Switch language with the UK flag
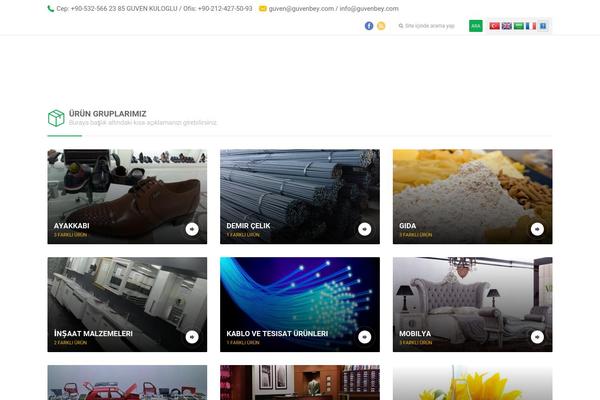Viewport: 600px width, 400px height. point(507,26)
